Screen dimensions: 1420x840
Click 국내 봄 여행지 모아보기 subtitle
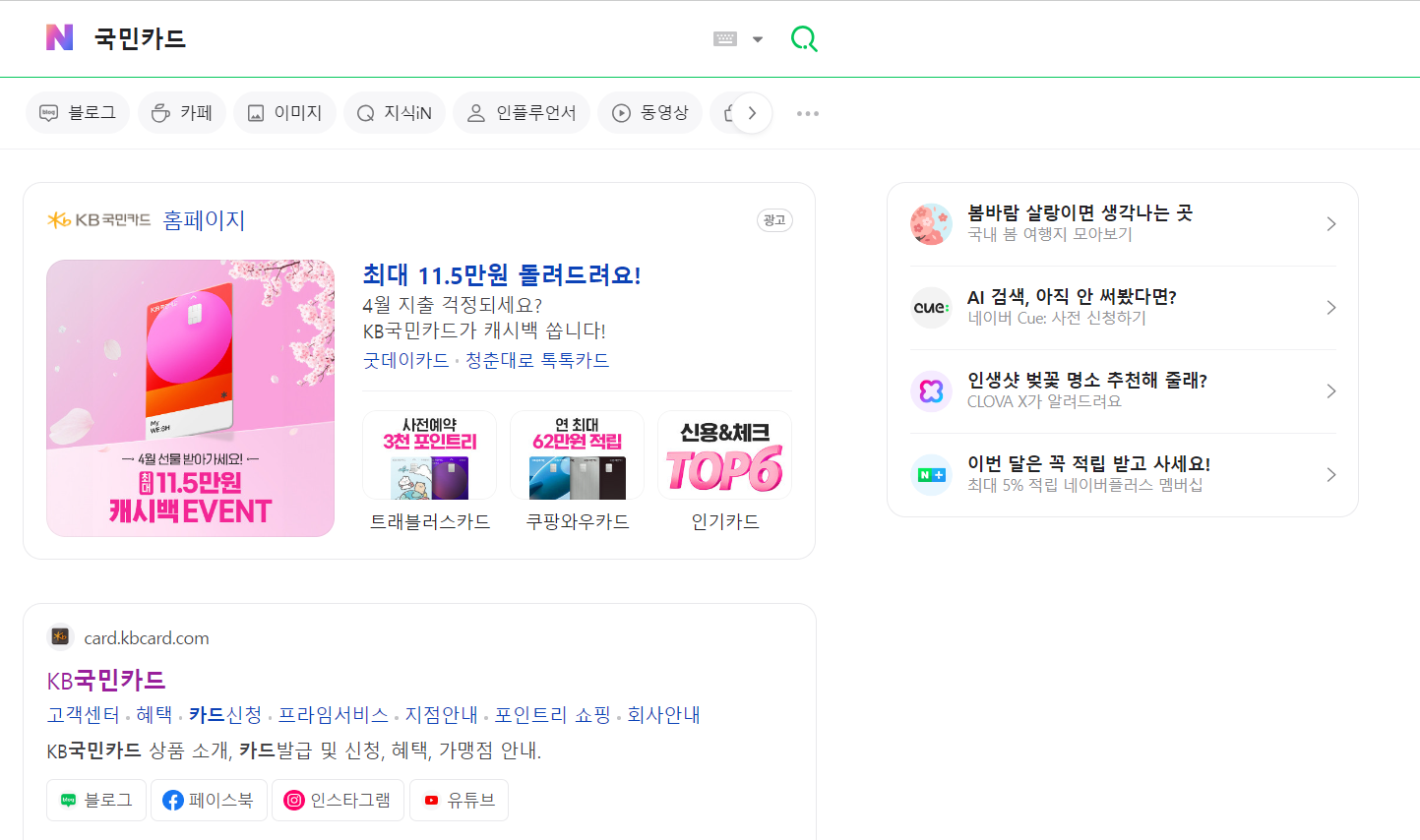point(1050,234)
